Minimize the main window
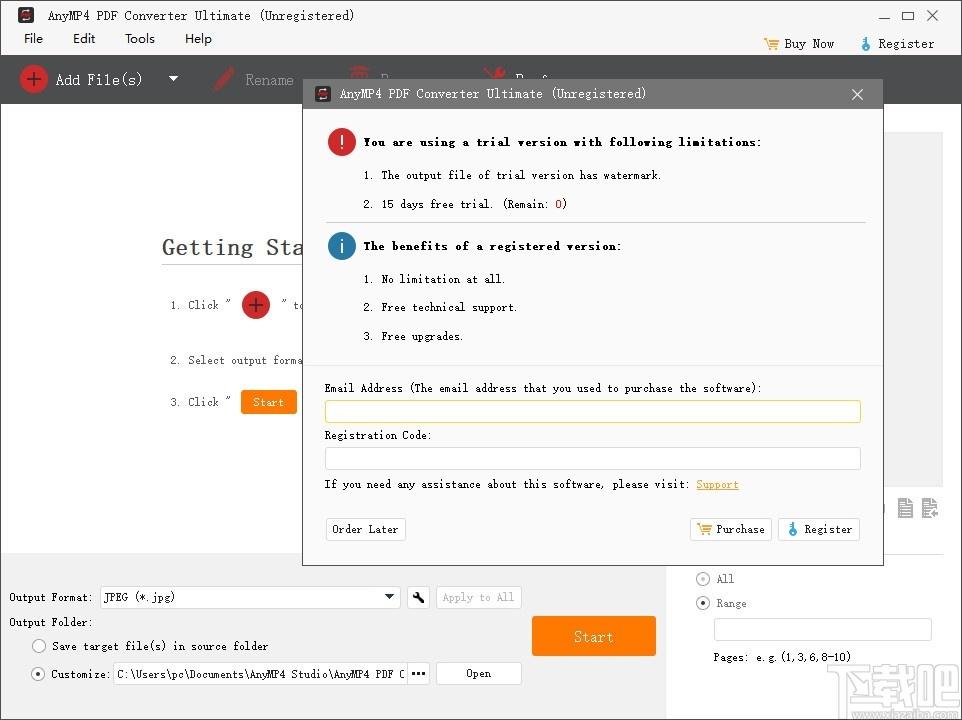The image size is (962, 720). coord(884,17)
